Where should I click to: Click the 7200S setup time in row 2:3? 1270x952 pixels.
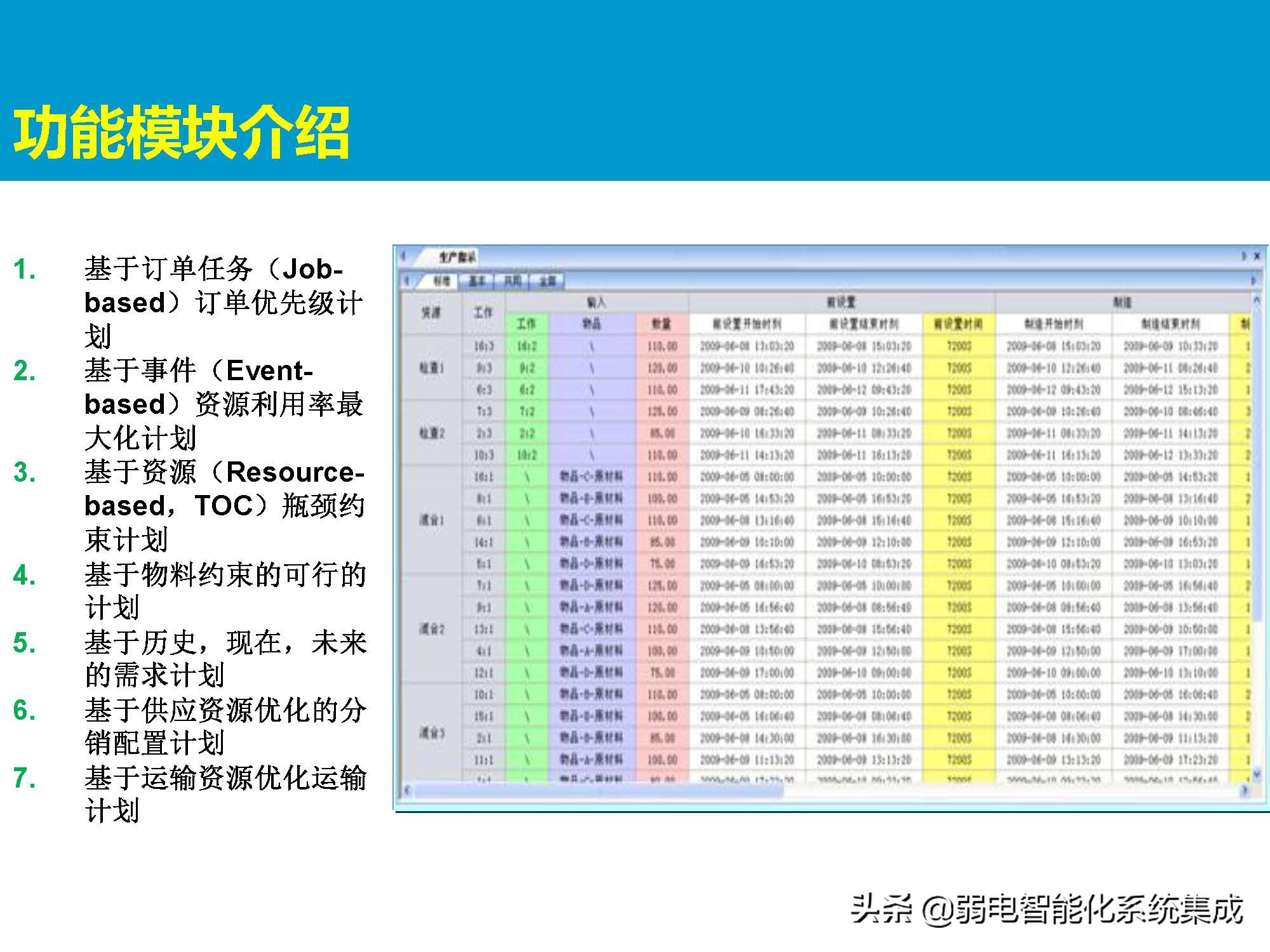[958, 433]
